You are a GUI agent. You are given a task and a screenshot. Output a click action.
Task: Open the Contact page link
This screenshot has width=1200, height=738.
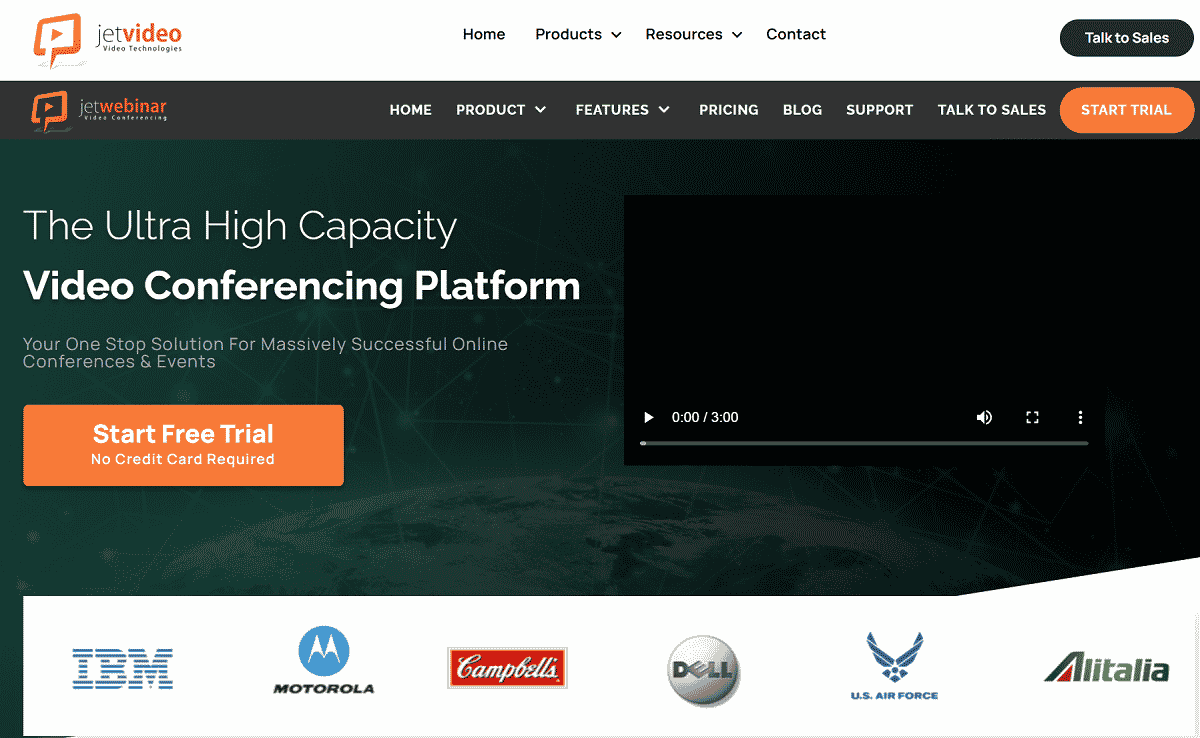(796, 34)
